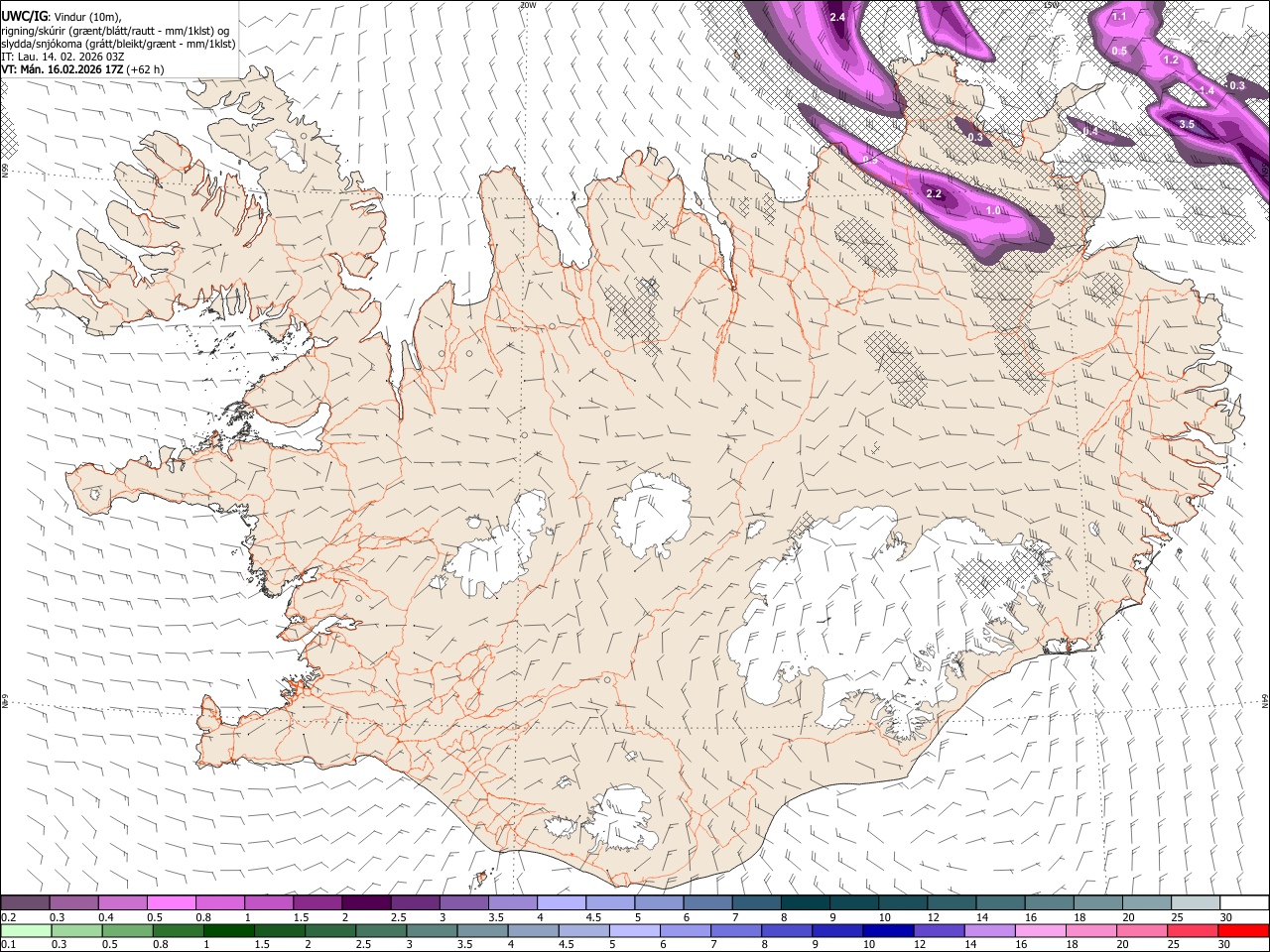Click the UWC/IG title label

point(23,16)
